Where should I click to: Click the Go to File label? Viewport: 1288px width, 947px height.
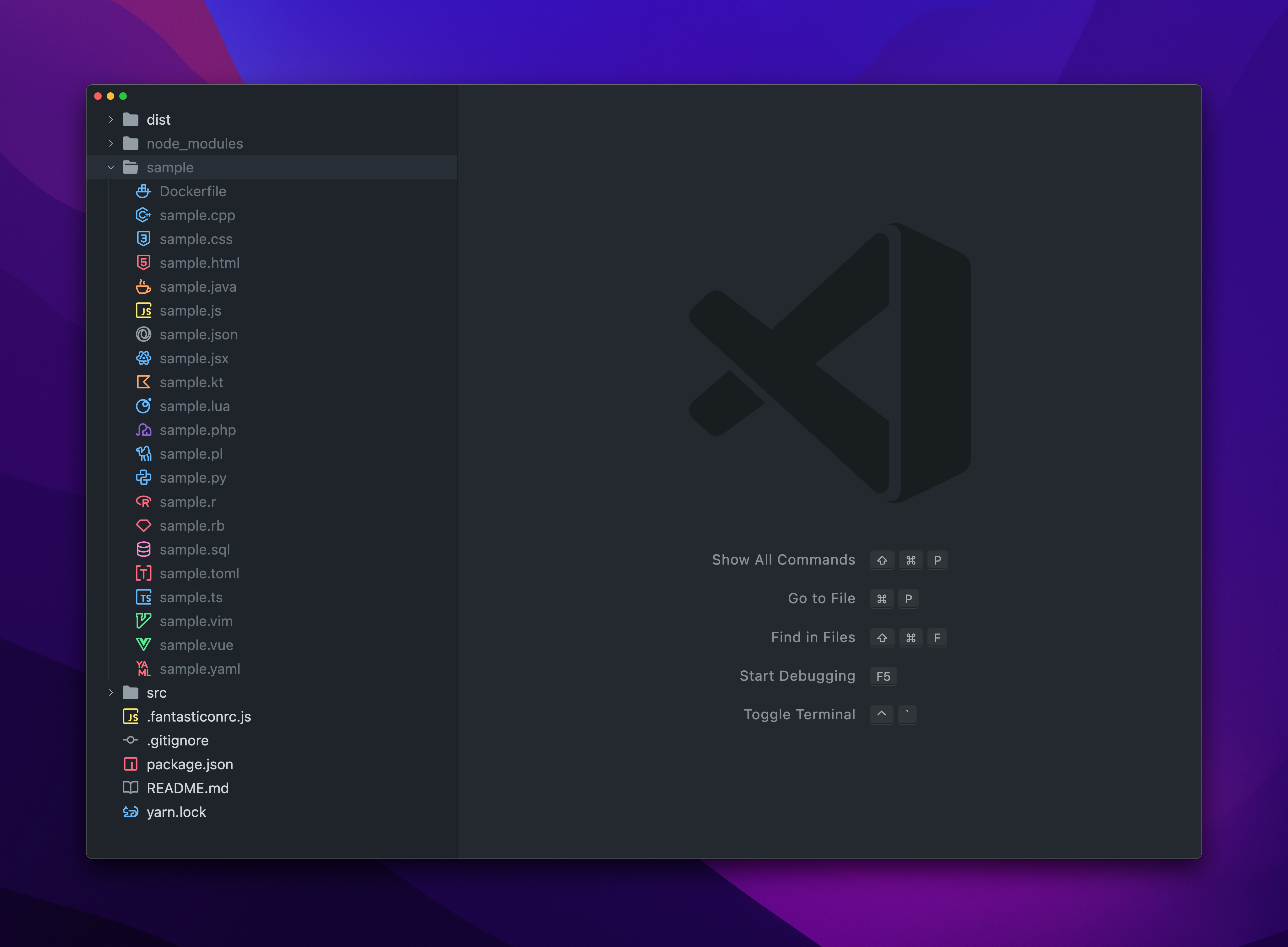pyautogui.click(x=822, y=598)
